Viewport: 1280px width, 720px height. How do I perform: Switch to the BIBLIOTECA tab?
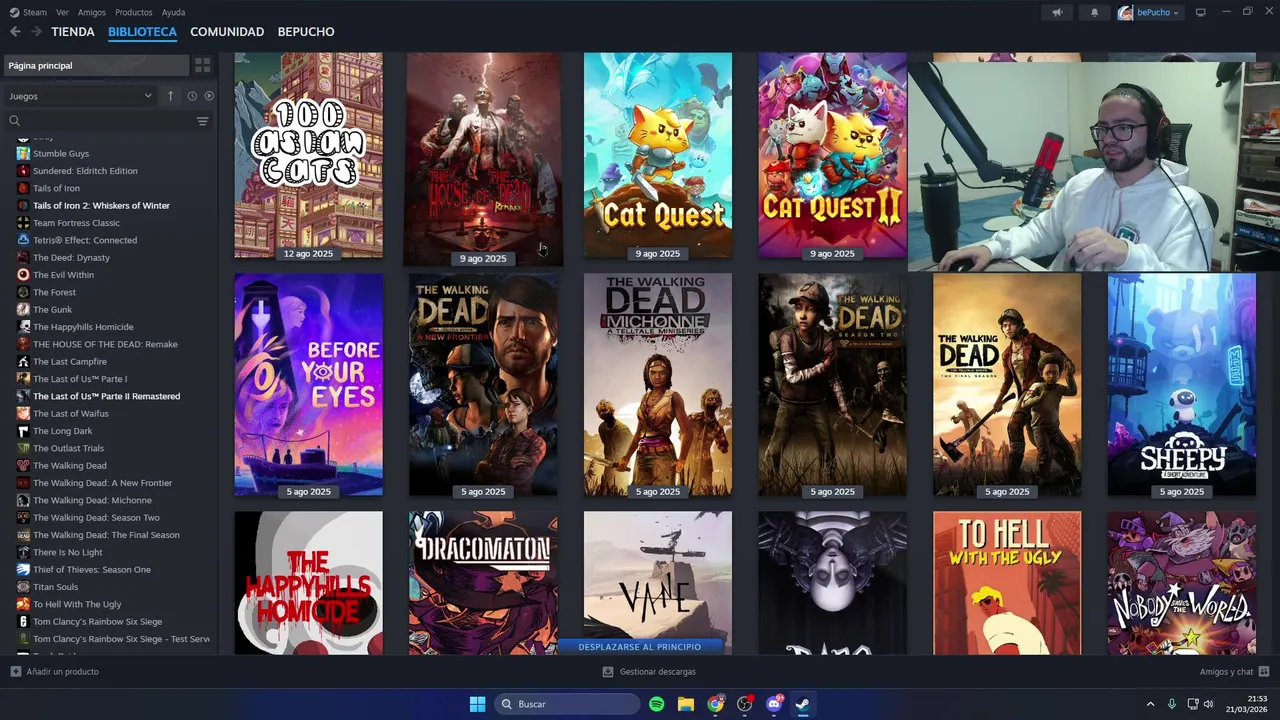(x=142, y=32)
